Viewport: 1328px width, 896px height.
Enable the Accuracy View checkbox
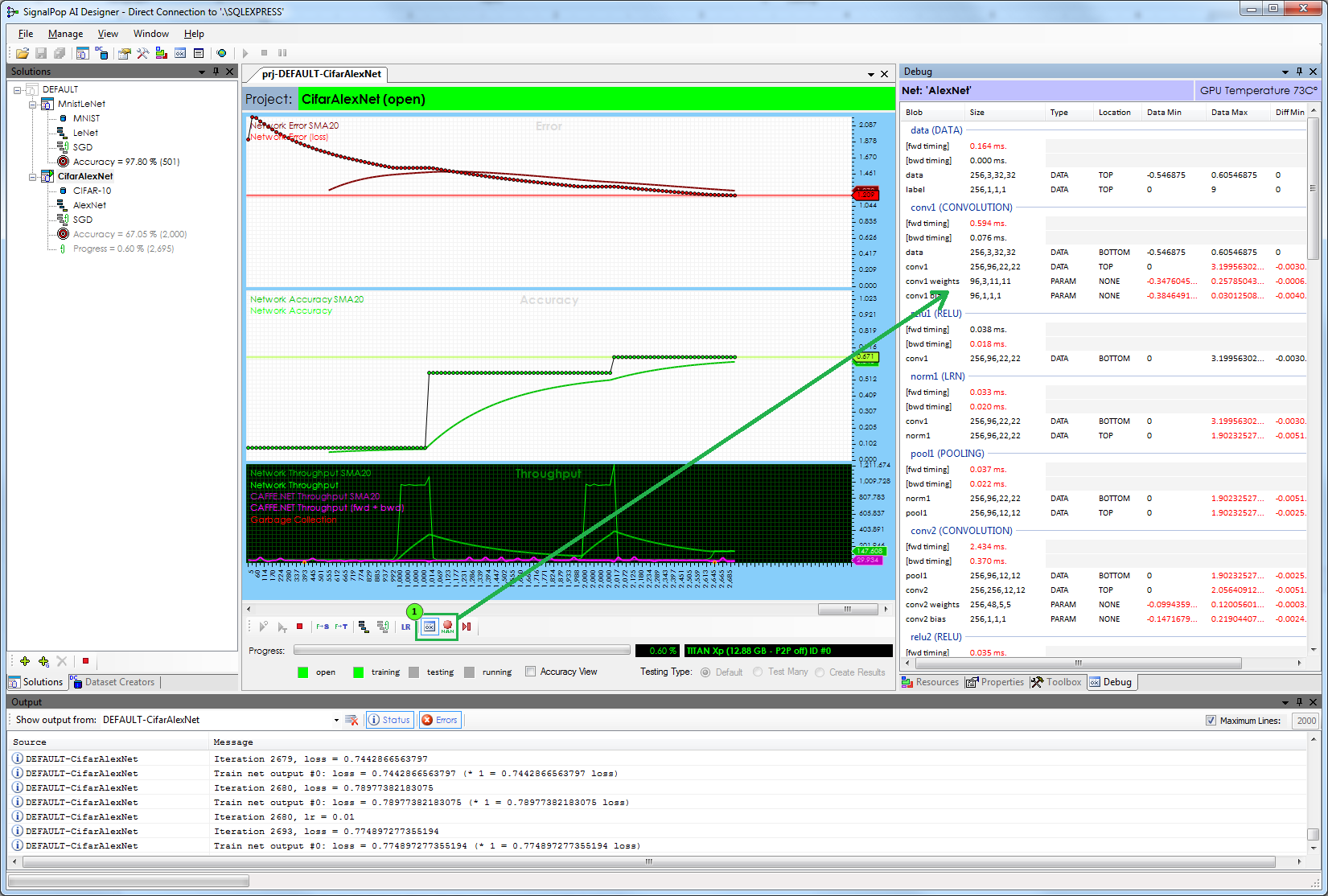click(530, 672)
